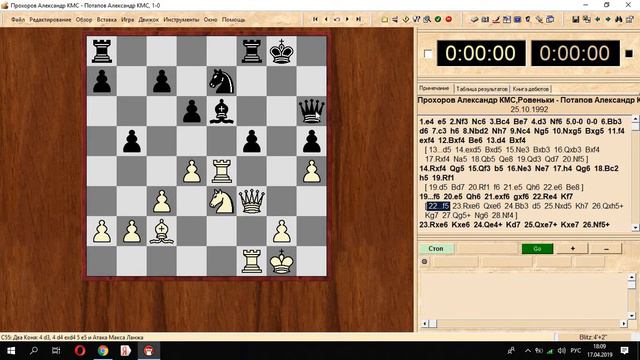Click the blue screen board icon
640x360 pixels.
tap(518, 19)
